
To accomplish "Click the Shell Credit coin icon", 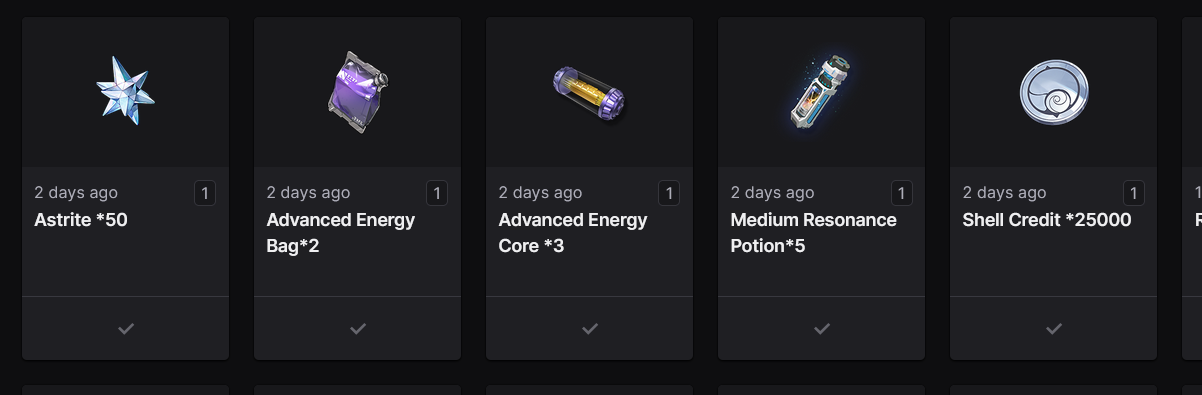I will 1053,91.
